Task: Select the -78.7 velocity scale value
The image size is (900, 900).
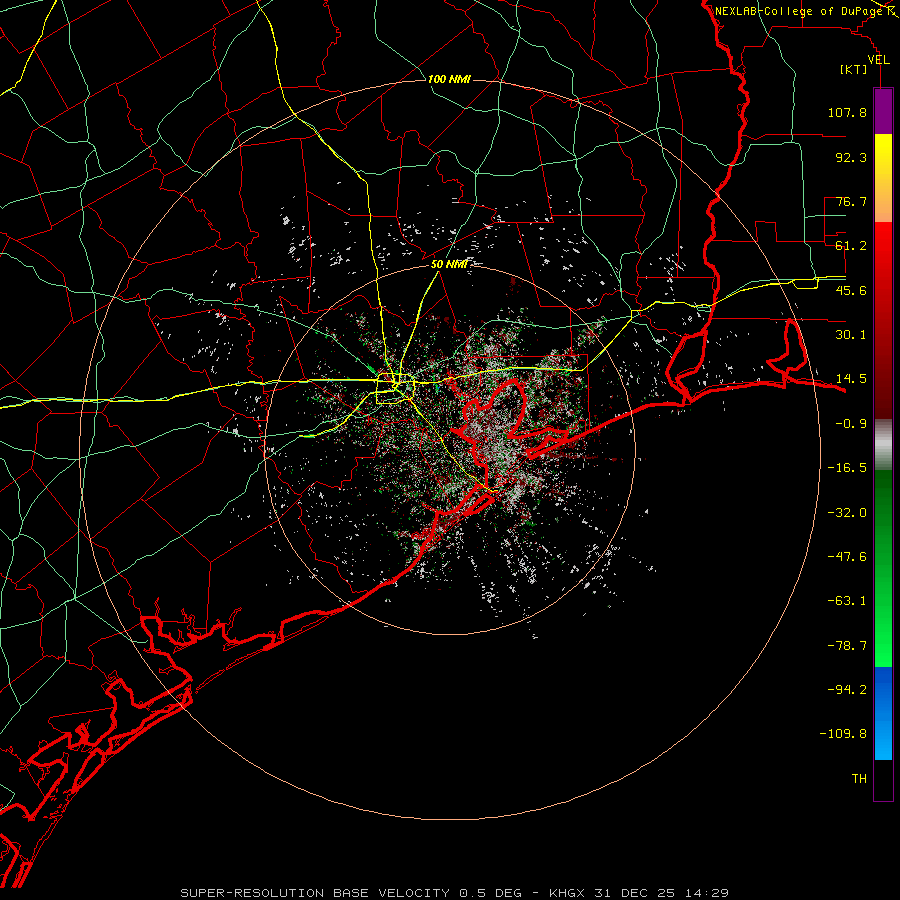Action: coord(847,646)
